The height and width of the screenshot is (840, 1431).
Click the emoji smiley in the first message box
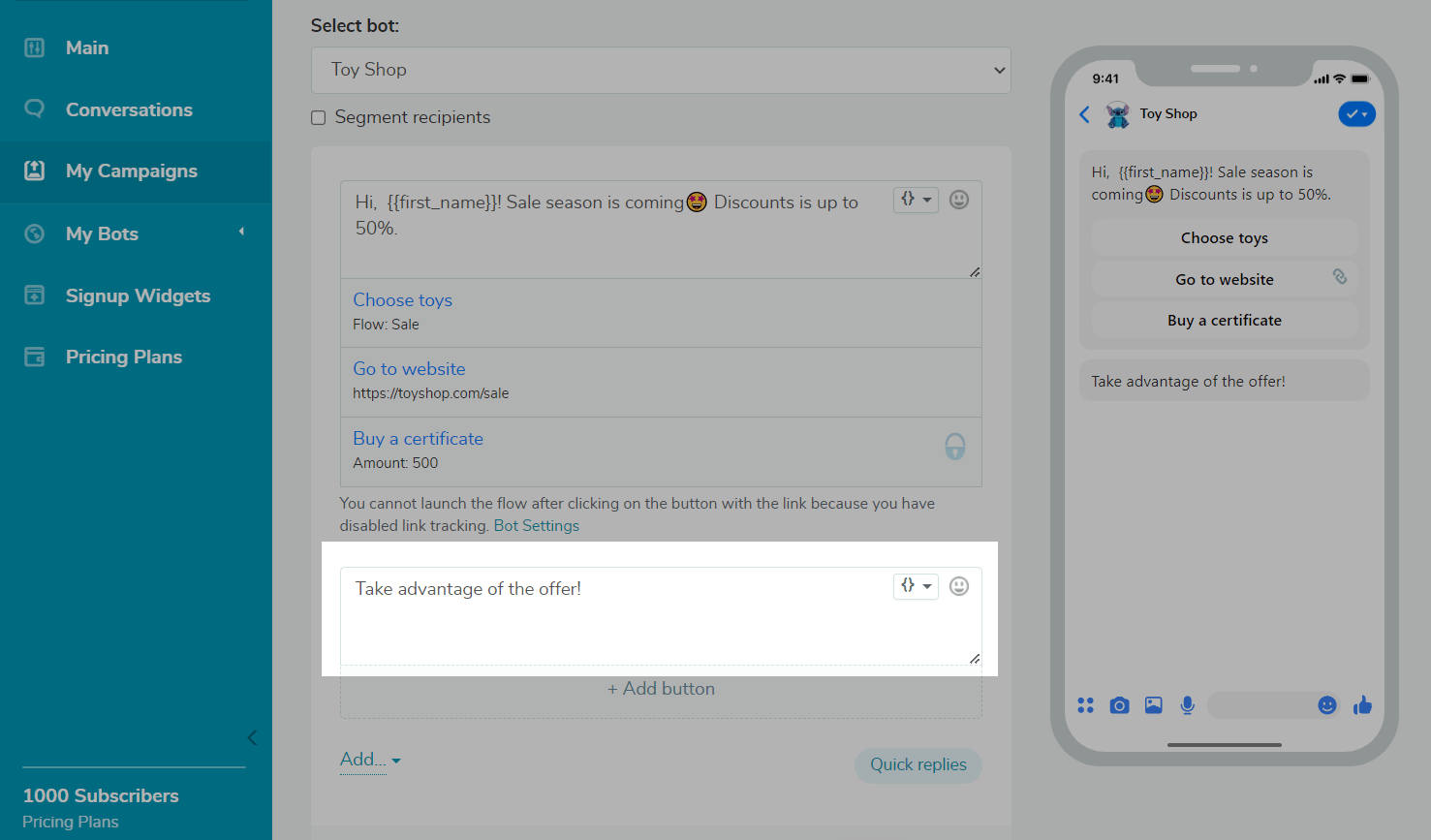[x=959, y=200]
